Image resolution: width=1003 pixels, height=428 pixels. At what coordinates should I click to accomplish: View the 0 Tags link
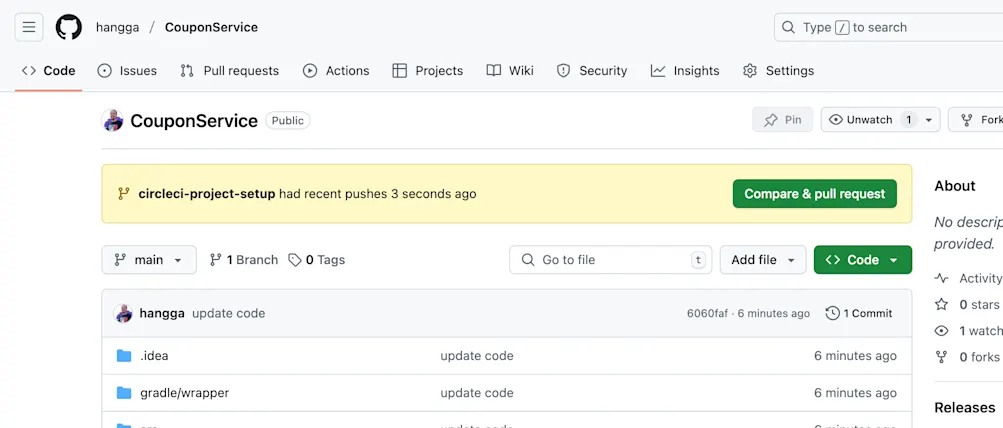click(317, 260)
